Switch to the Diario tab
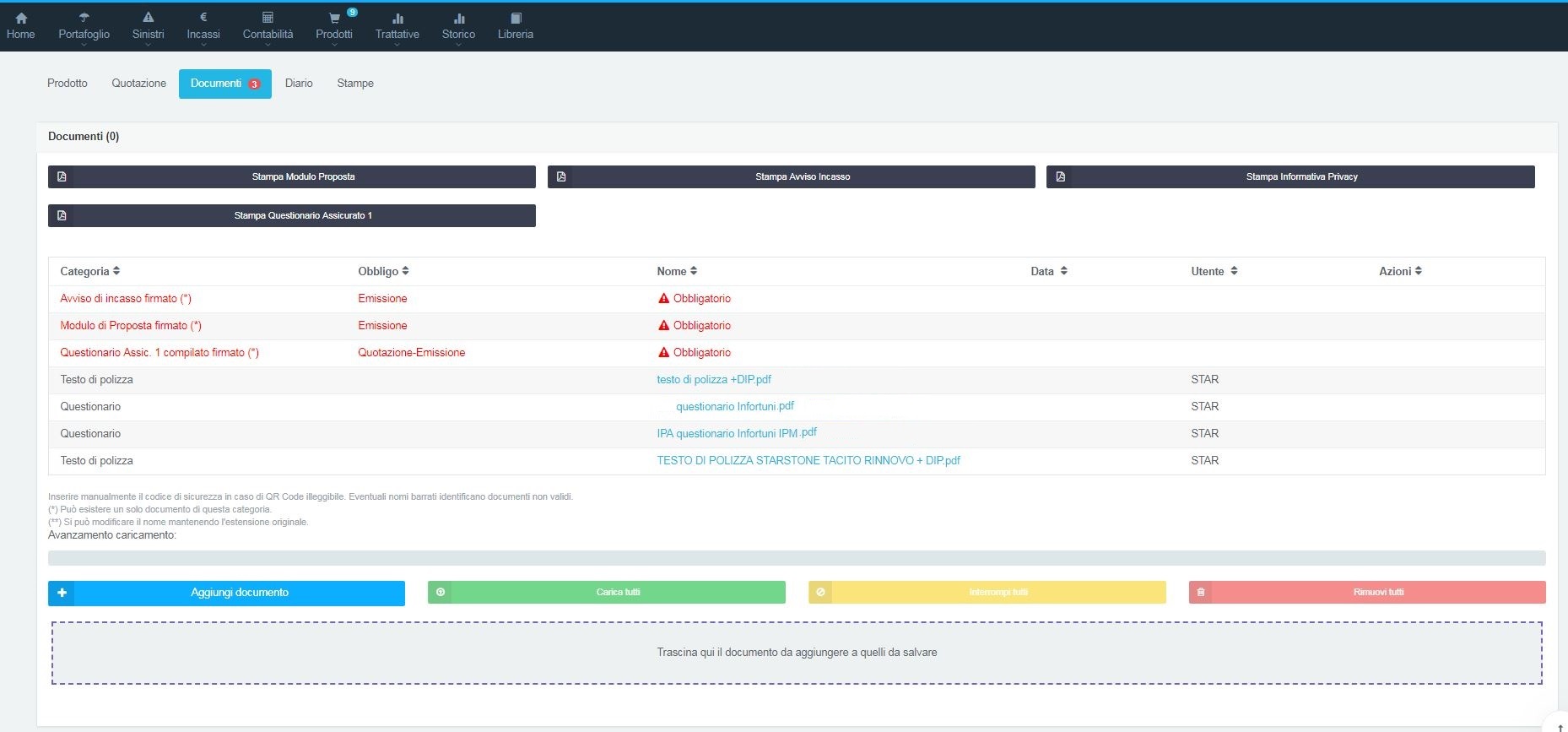This screenshot has width=1568, height=732. coord(299,84)
